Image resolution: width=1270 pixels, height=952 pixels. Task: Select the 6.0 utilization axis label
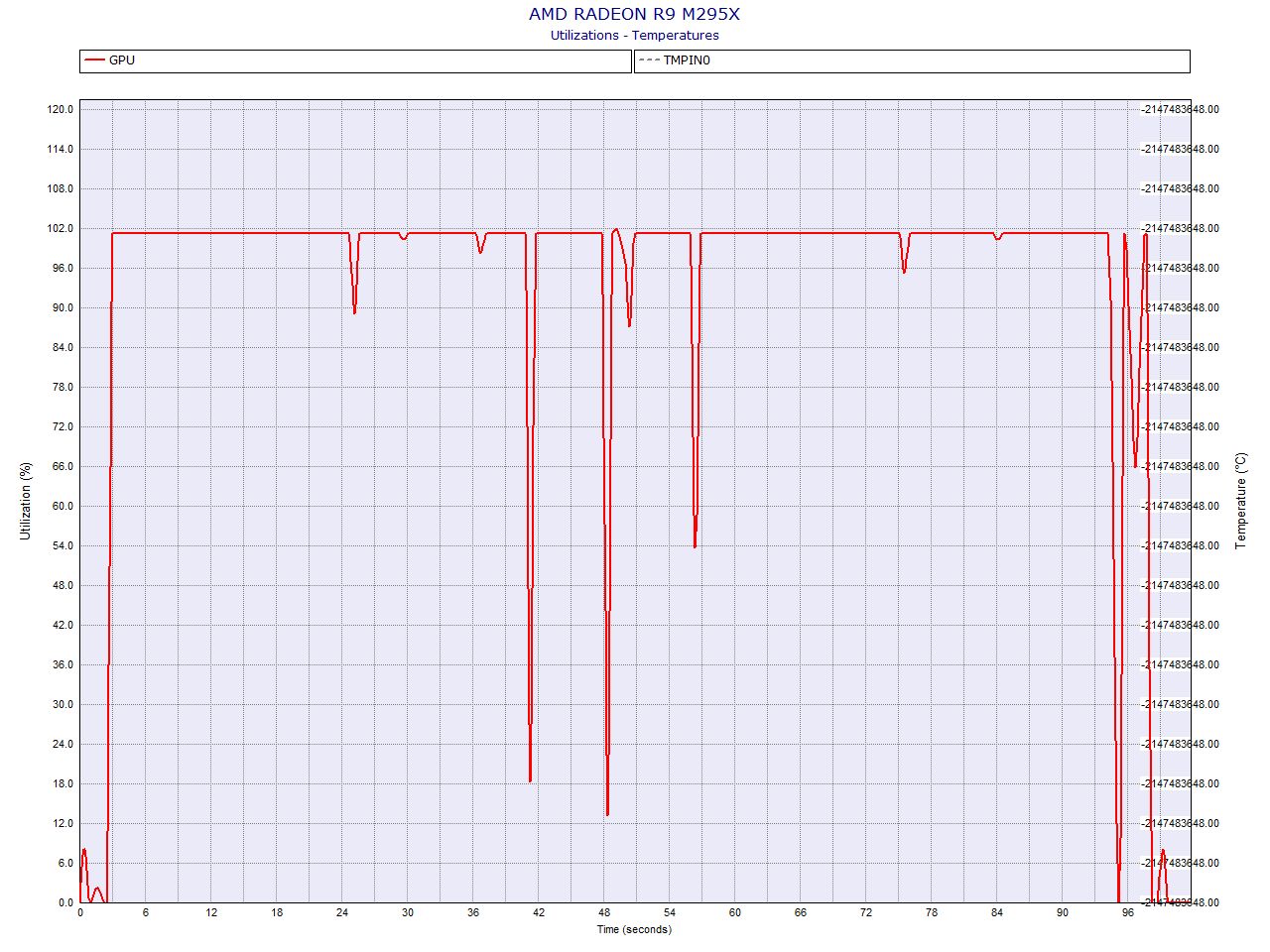click(x=66, y=863)
